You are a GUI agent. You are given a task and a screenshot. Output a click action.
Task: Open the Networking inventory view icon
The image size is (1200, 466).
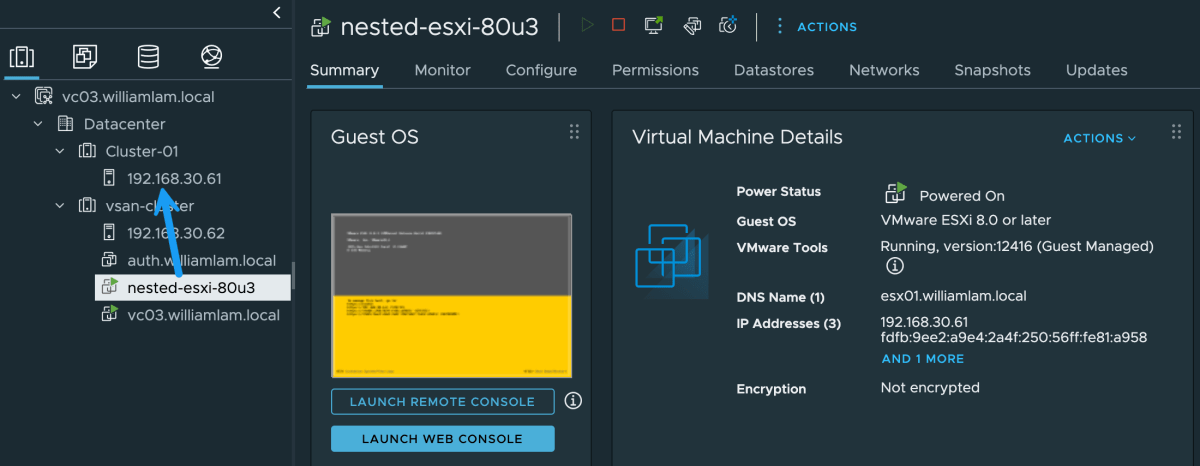click(210, 56)
